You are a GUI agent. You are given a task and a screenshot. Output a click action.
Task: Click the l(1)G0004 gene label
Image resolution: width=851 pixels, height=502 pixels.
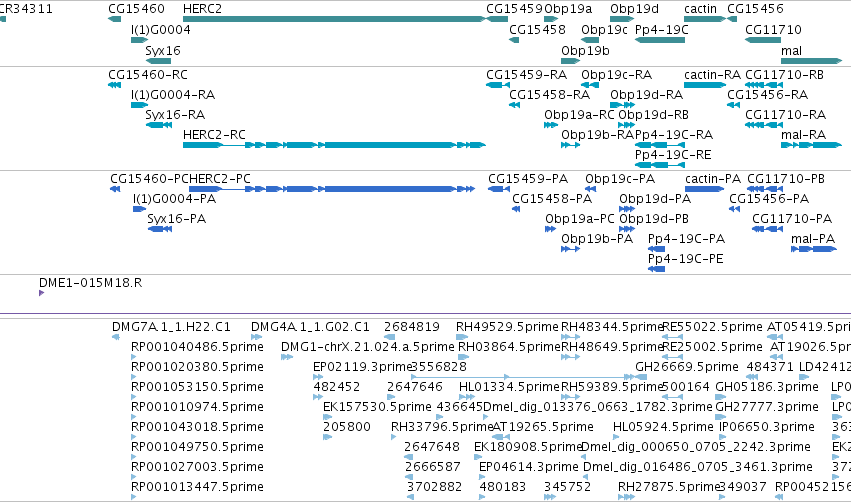click(x=161, y=30)
